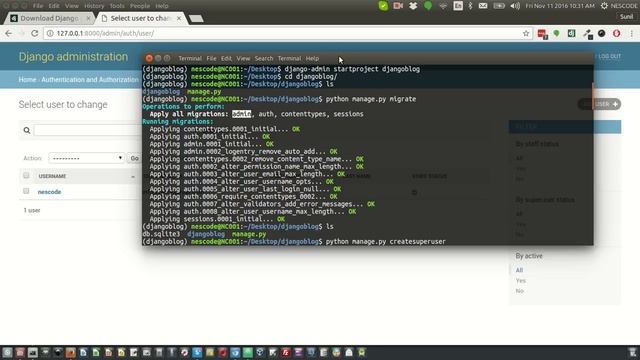Viewport: 640px width, 360px height.
Task: Open the keyboard input language indicator
Action: (x=458, y=6)
